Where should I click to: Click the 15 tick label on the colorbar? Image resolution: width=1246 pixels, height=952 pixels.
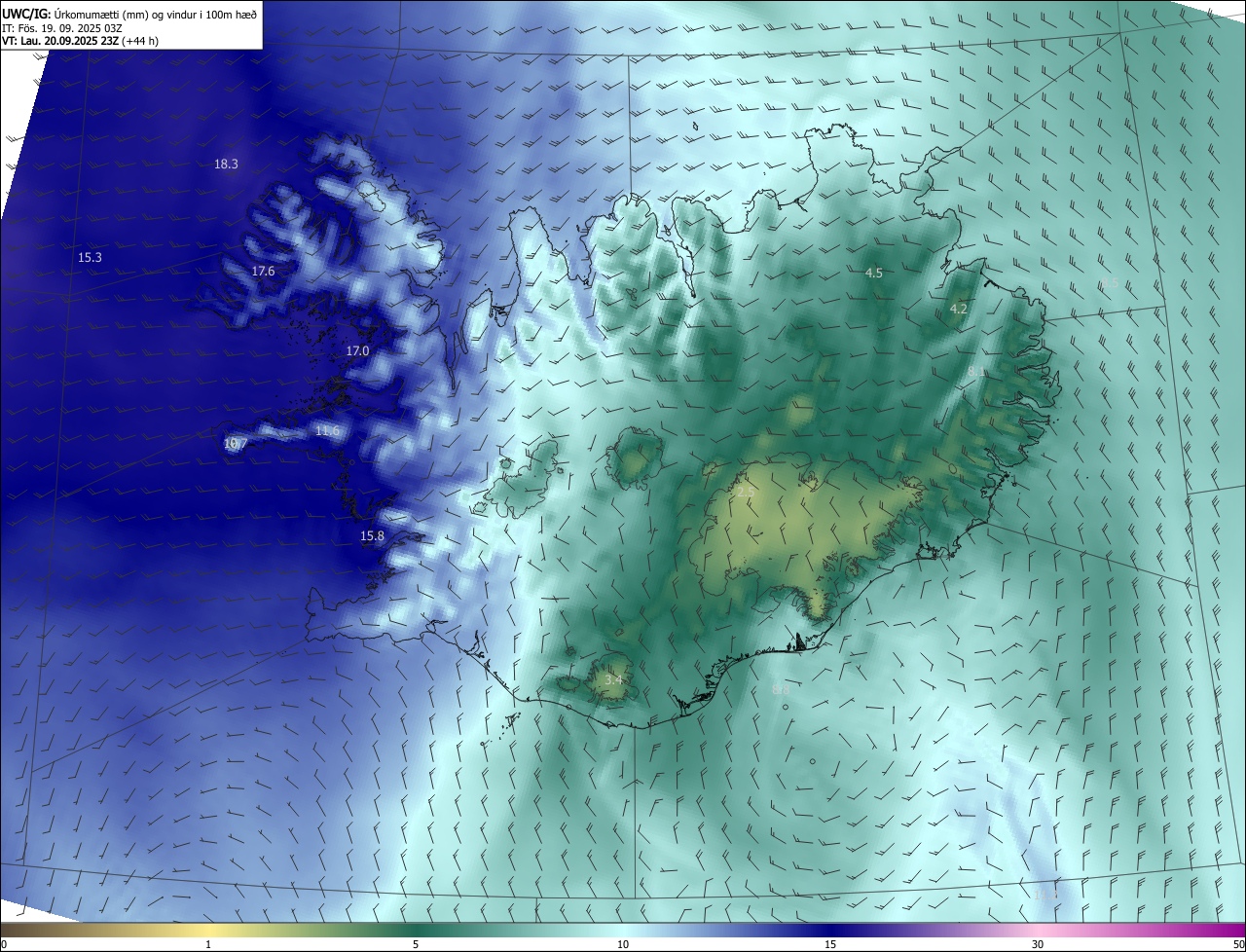(x=830, y=945)
